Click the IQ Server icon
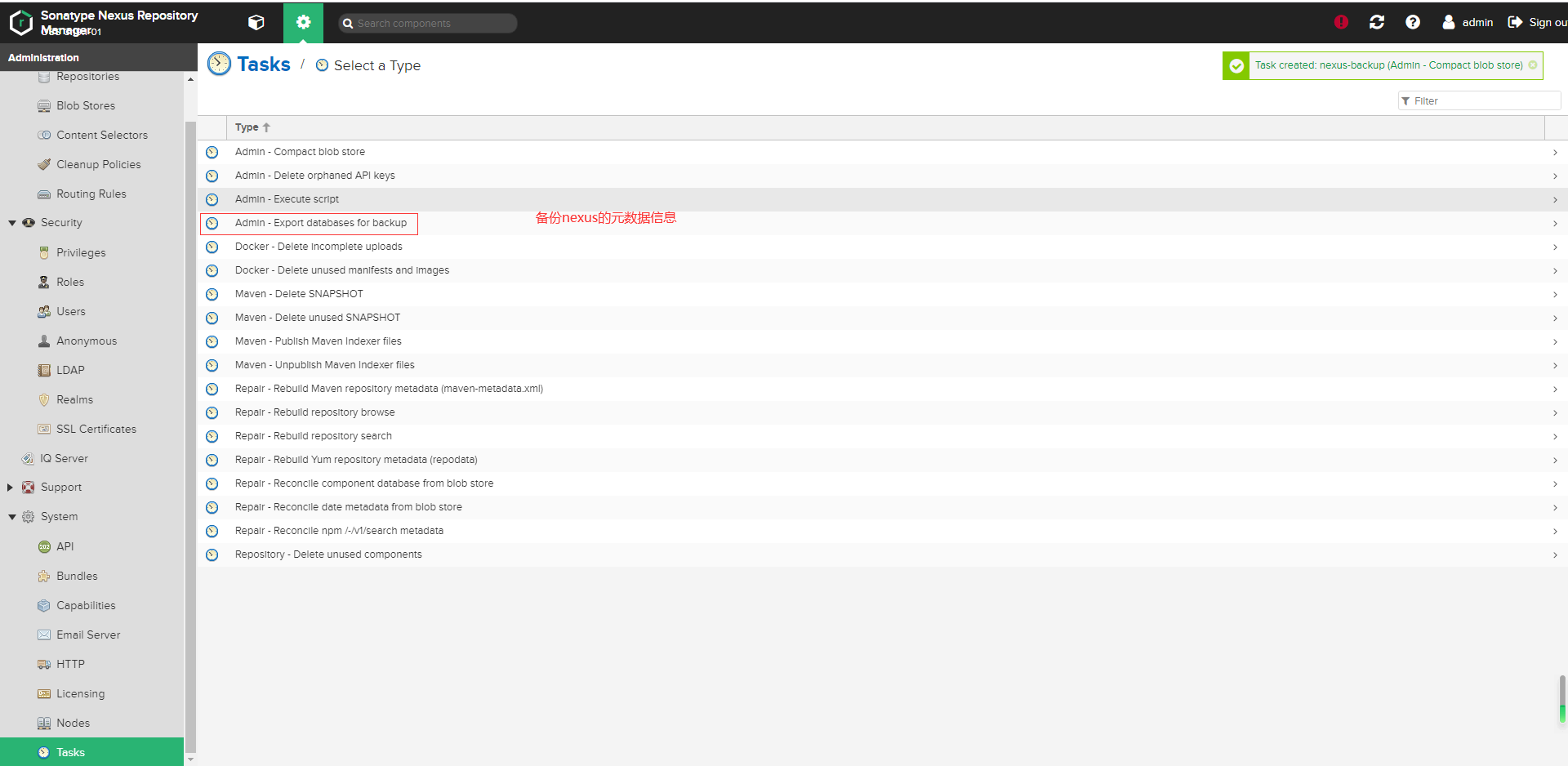The height and width of the screenshot is (766, 1568). [28, 459]
